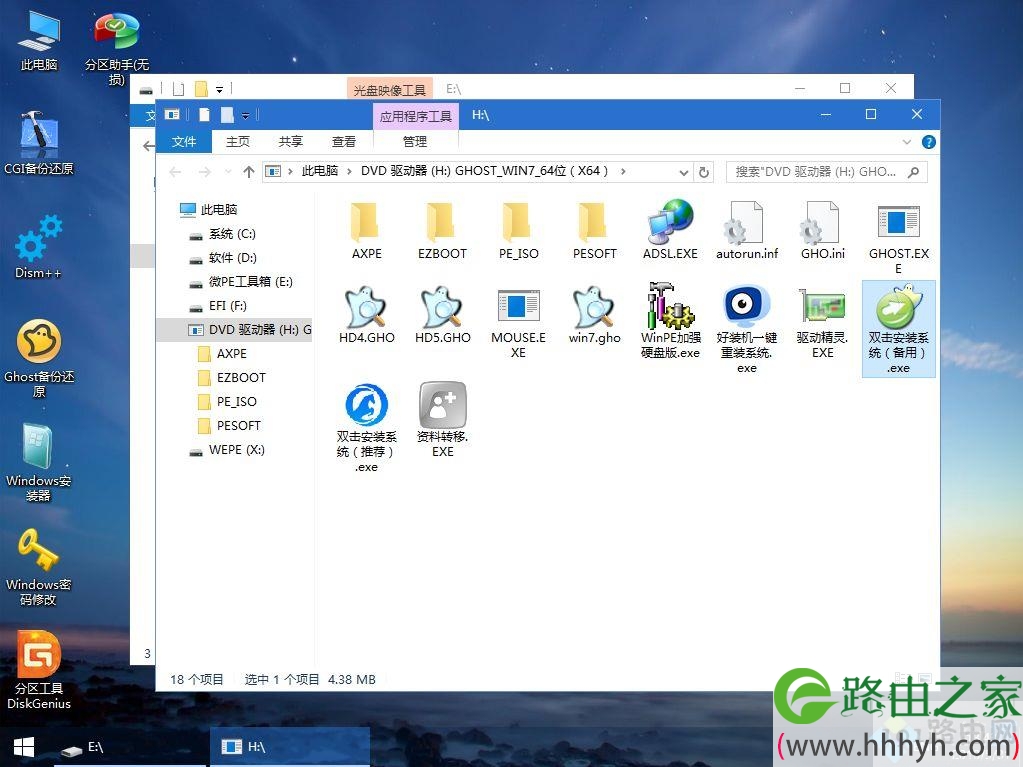Image resolution: width=1023 pixels, height=767 pixels.
Task: Select win7.gho image file
Action: point(594,315)
